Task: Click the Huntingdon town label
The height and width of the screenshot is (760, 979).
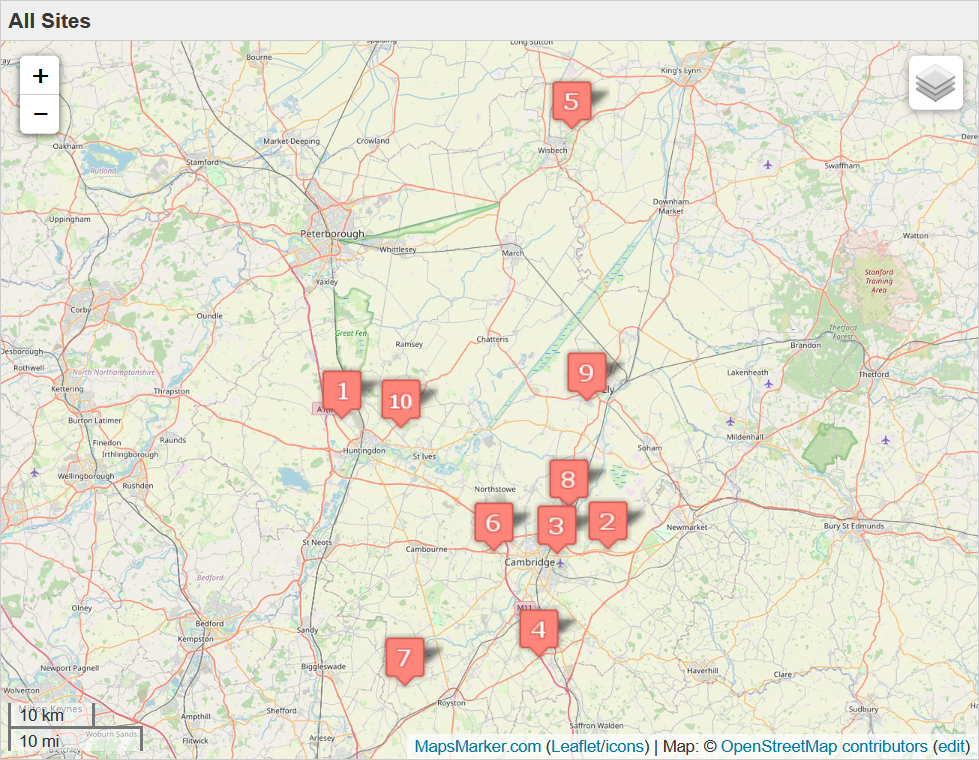Action: click(x=364, y=451)
